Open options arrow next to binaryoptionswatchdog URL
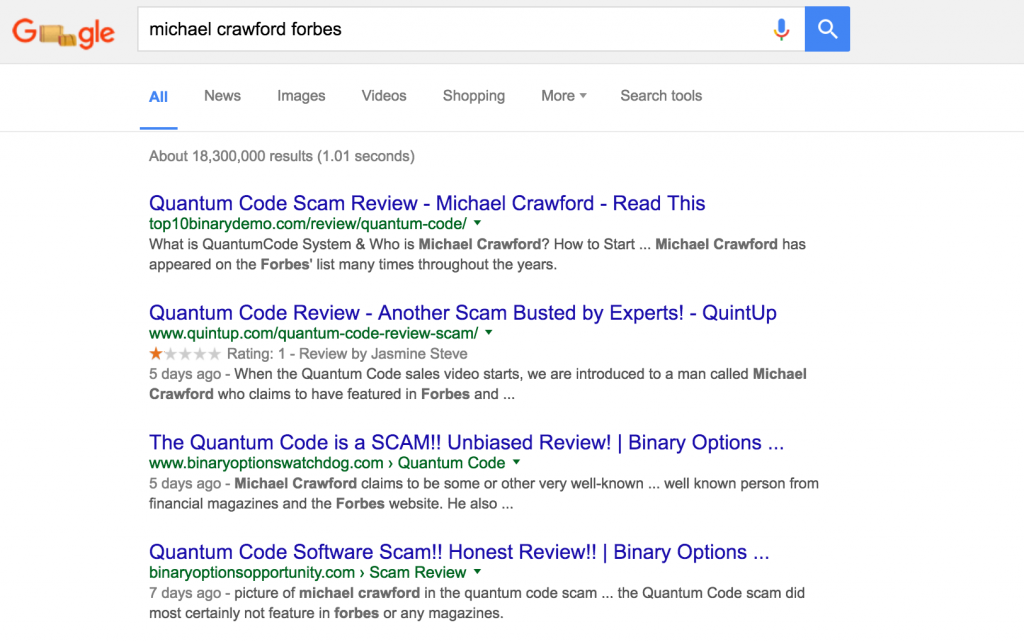1024x642 pixels. point(516,463)
